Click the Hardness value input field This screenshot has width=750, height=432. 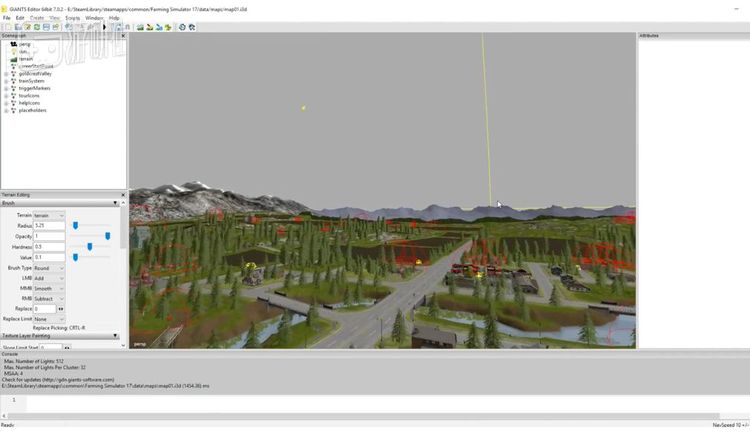click(49, 246)
